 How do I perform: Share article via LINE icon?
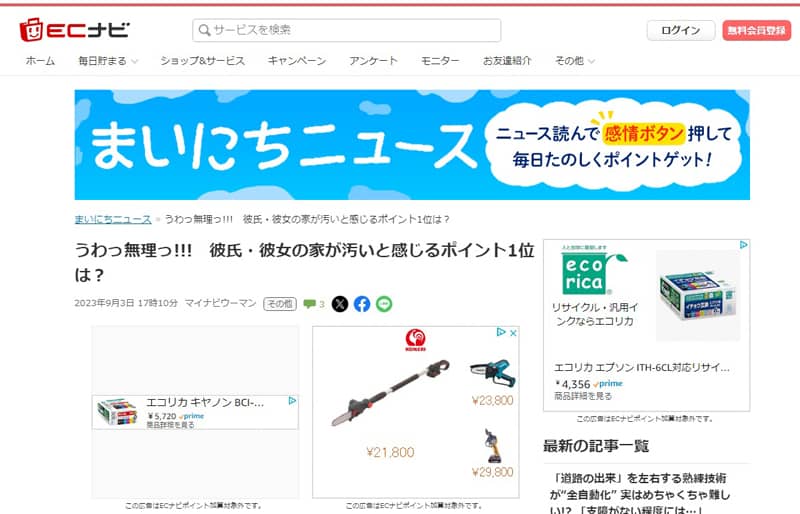384,304
